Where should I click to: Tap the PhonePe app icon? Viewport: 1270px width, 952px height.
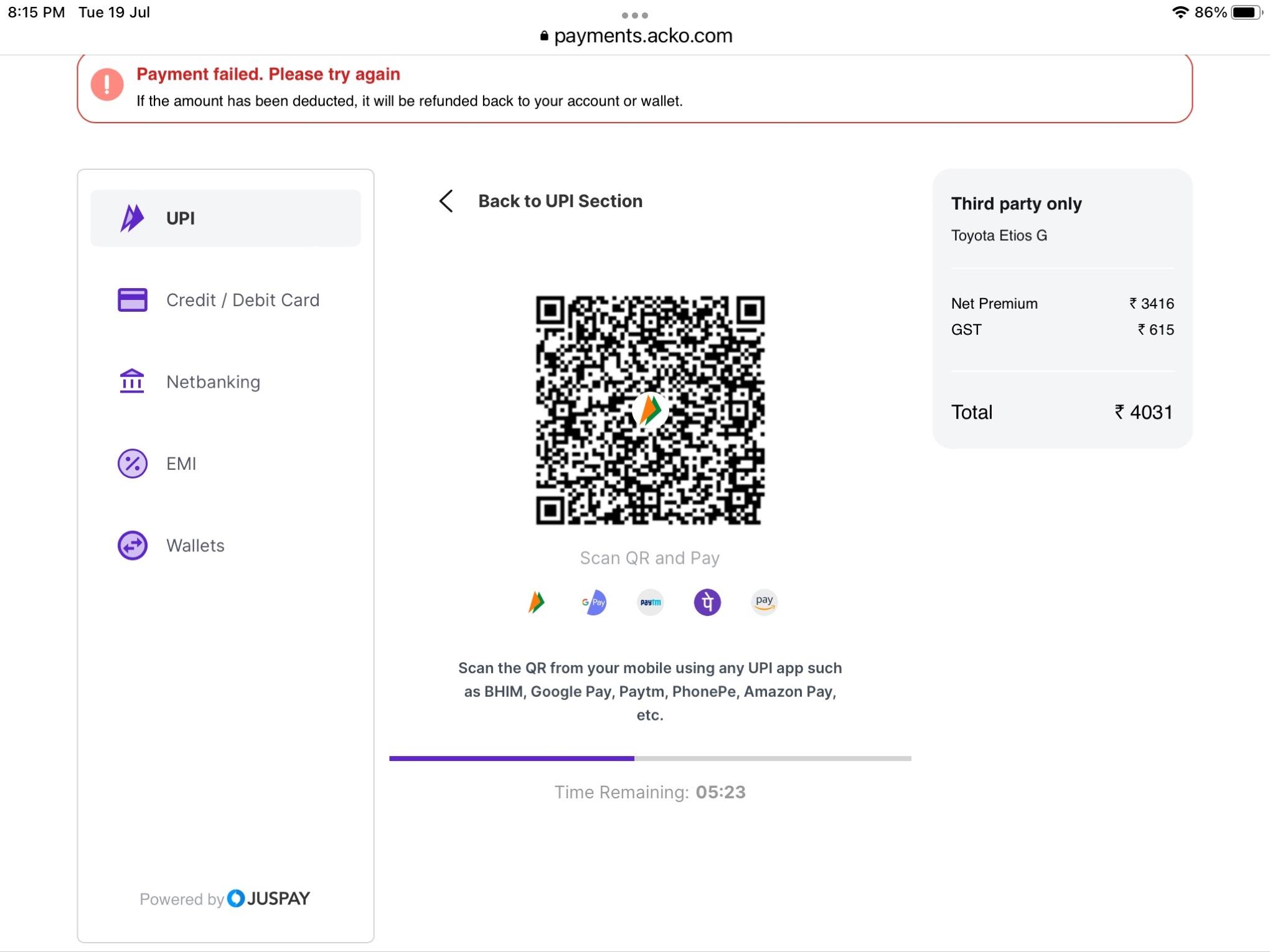pos(707,602)
